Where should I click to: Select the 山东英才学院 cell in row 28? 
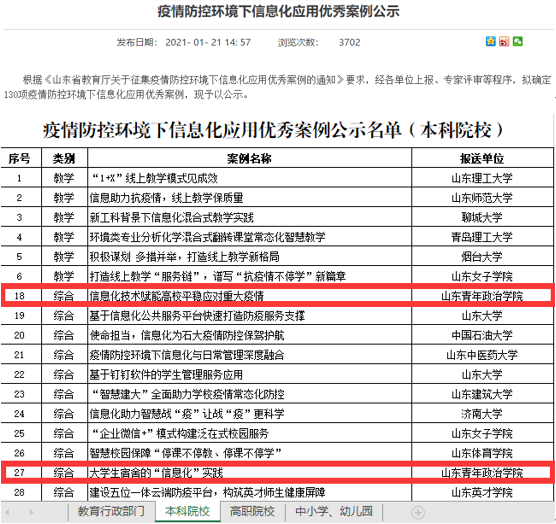482,492
